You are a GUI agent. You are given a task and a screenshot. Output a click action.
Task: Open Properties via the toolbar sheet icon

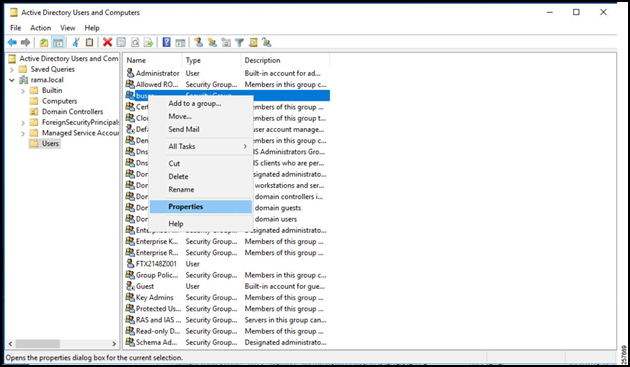(121, 42)
